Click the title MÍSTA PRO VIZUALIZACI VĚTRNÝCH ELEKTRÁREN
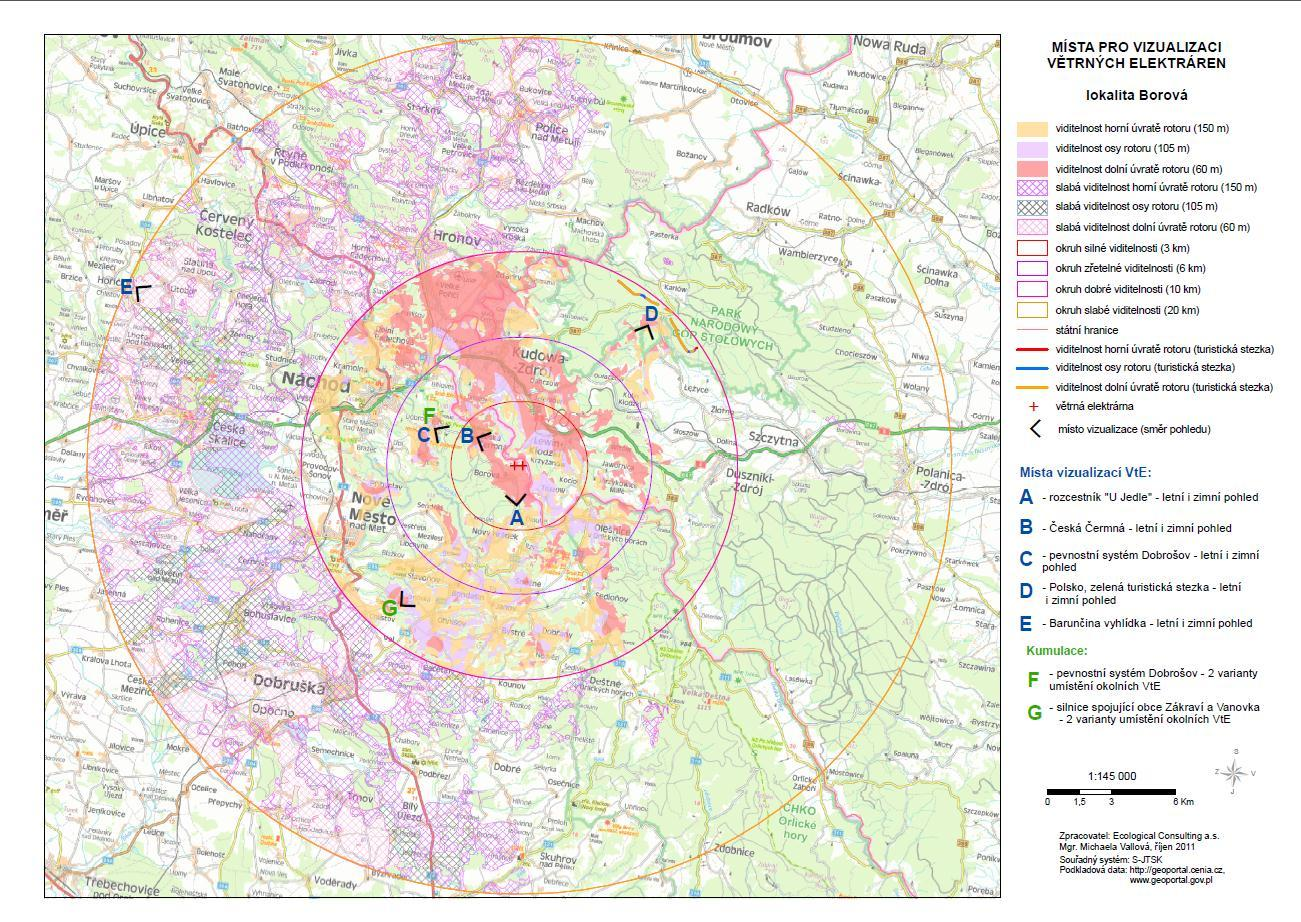Screen dimensions: 1301x922 click(x=1136, y=55)
